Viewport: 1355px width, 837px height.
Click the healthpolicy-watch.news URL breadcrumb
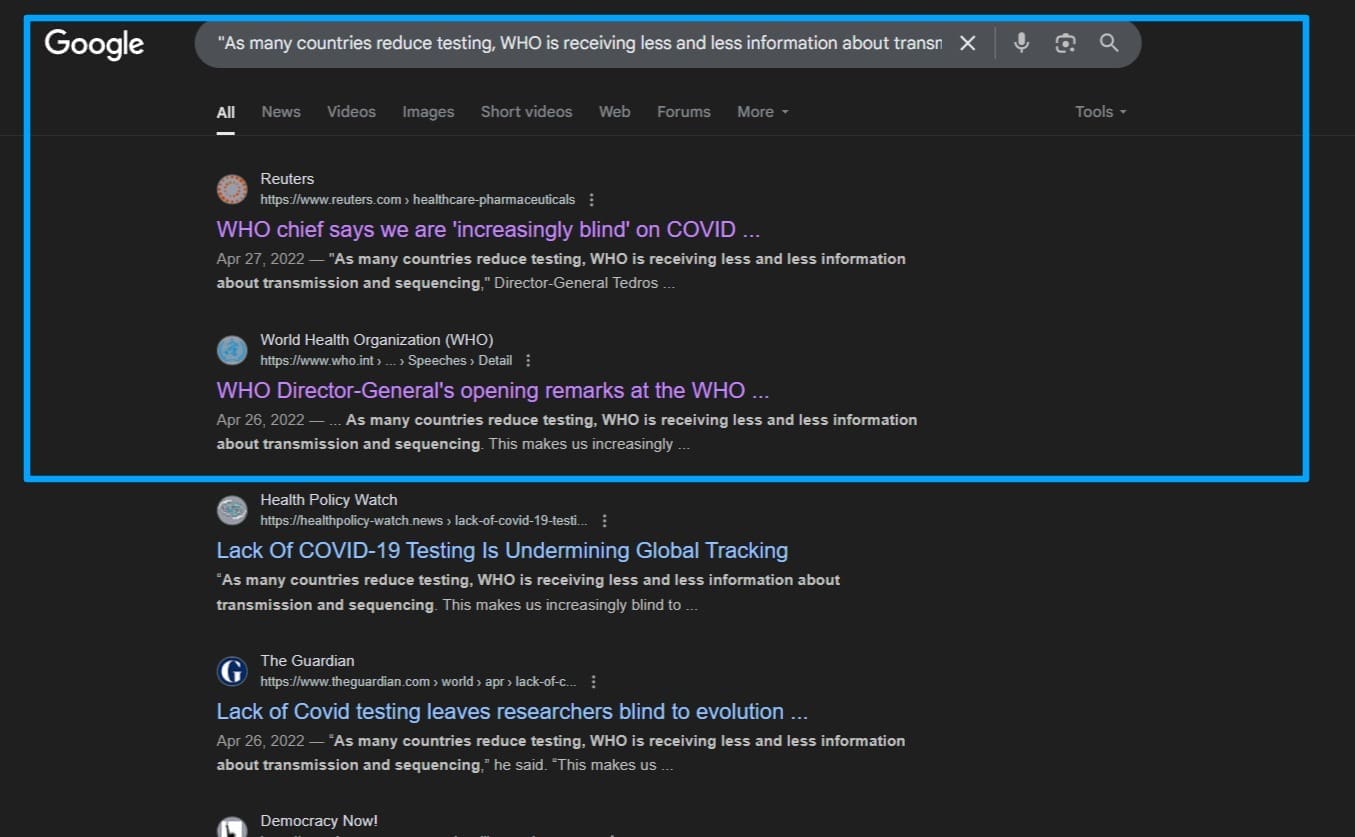tap(424, 521)
